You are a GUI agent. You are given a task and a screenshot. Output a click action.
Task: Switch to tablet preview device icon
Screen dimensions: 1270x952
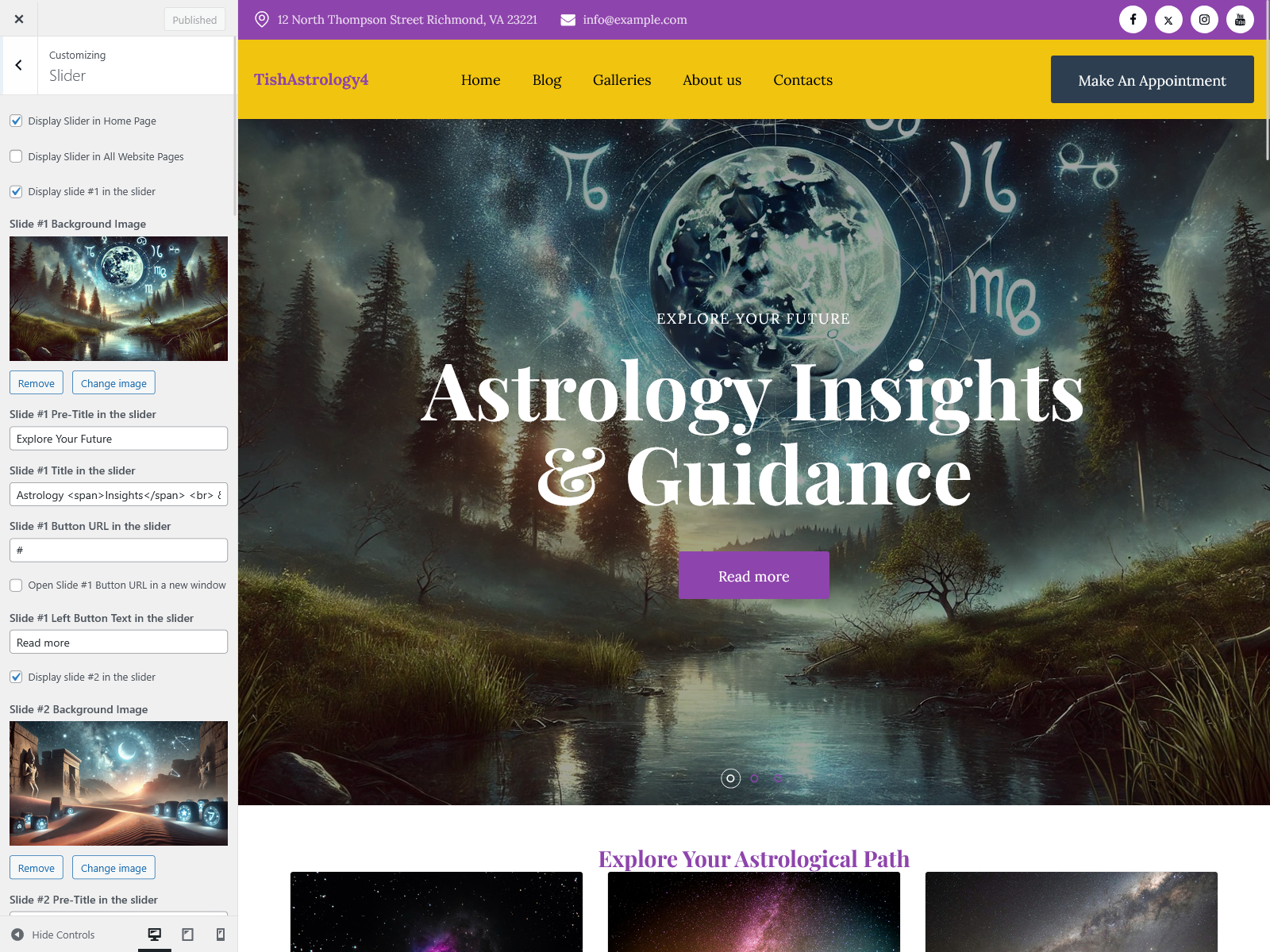click(188, 935)
